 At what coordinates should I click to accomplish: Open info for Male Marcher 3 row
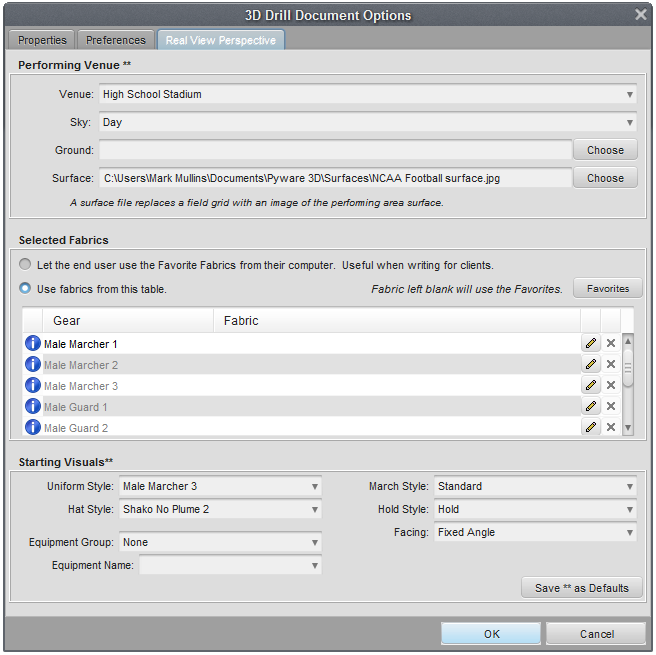click(32, 386)
